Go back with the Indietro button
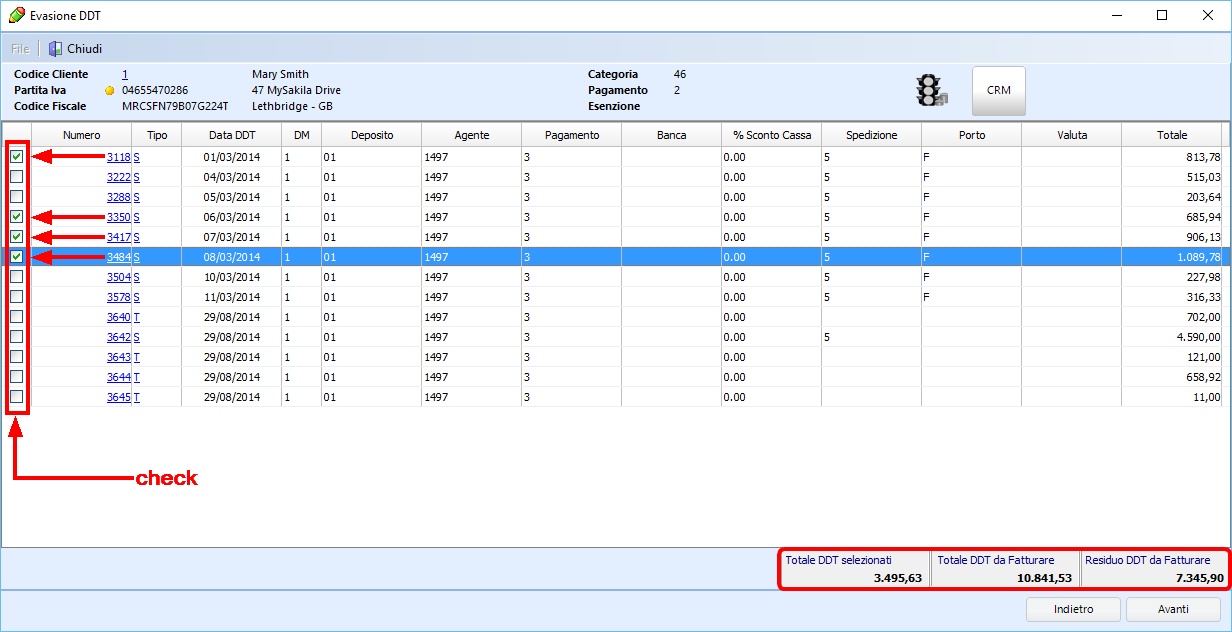The image size is (1232, 632). click(x=1073, y=609)
